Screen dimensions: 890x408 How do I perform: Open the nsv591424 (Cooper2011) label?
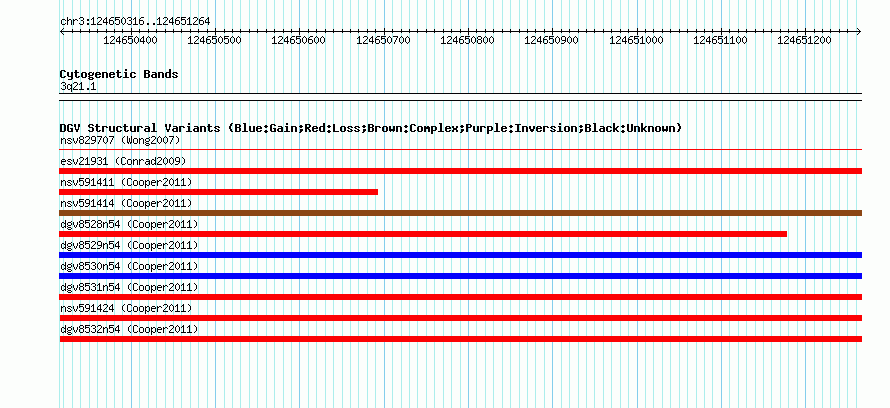[126, 308]
